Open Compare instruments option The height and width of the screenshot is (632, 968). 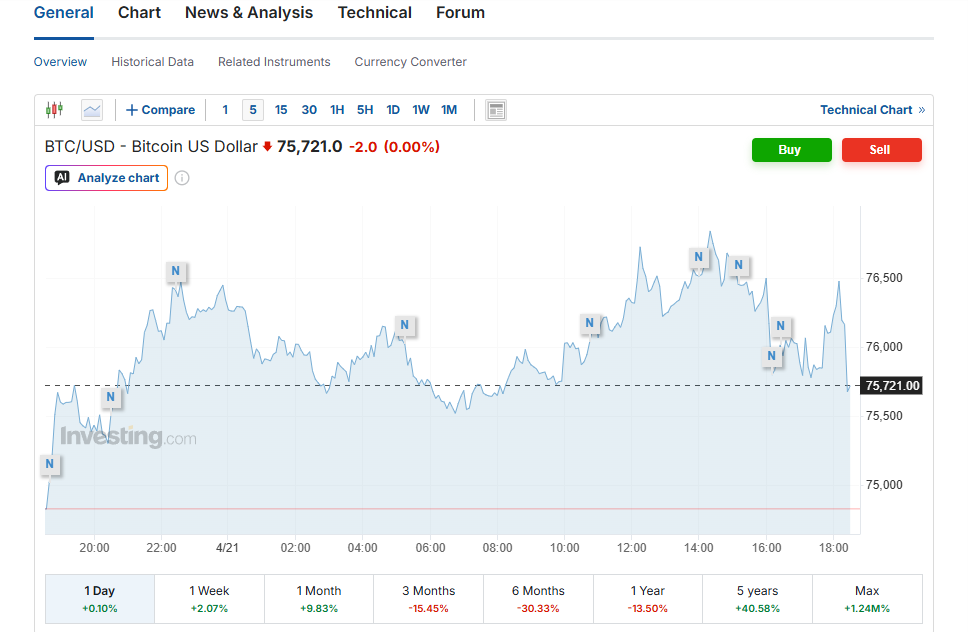[x=160, y=110]
